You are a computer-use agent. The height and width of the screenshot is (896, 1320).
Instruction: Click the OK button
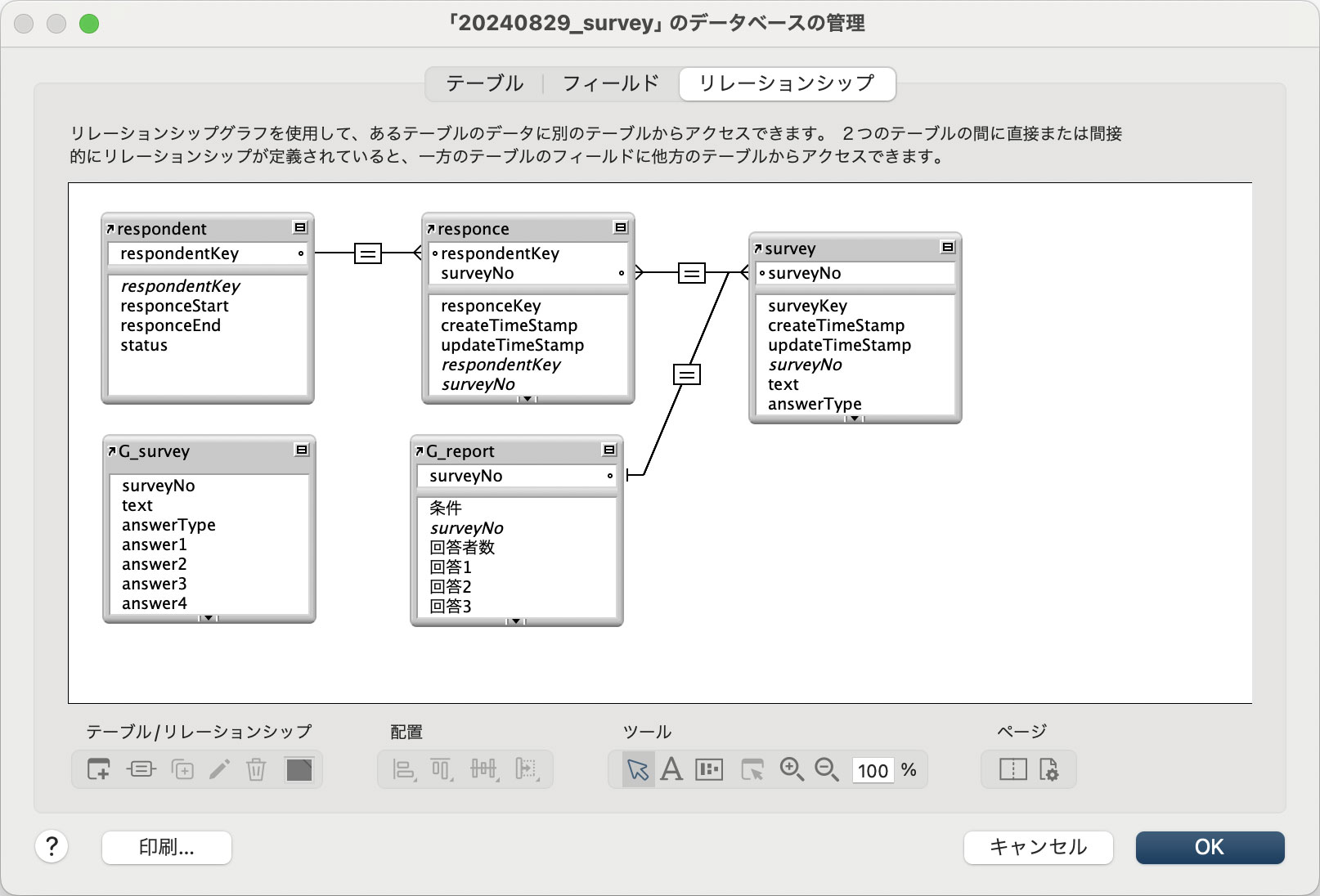[1210, 847]
